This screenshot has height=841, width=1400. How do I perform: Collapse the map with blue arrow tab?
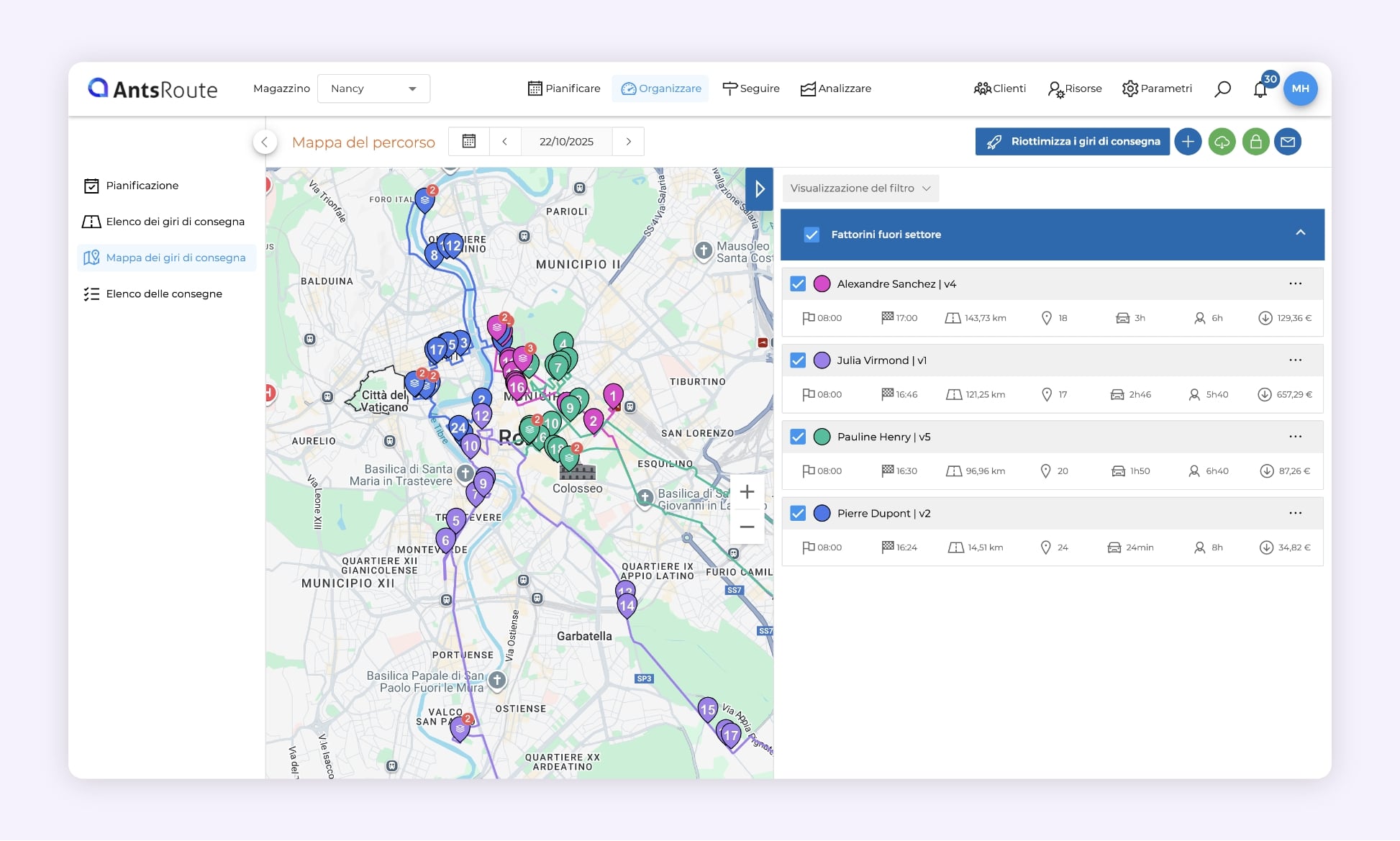click(x=759, y=189)
